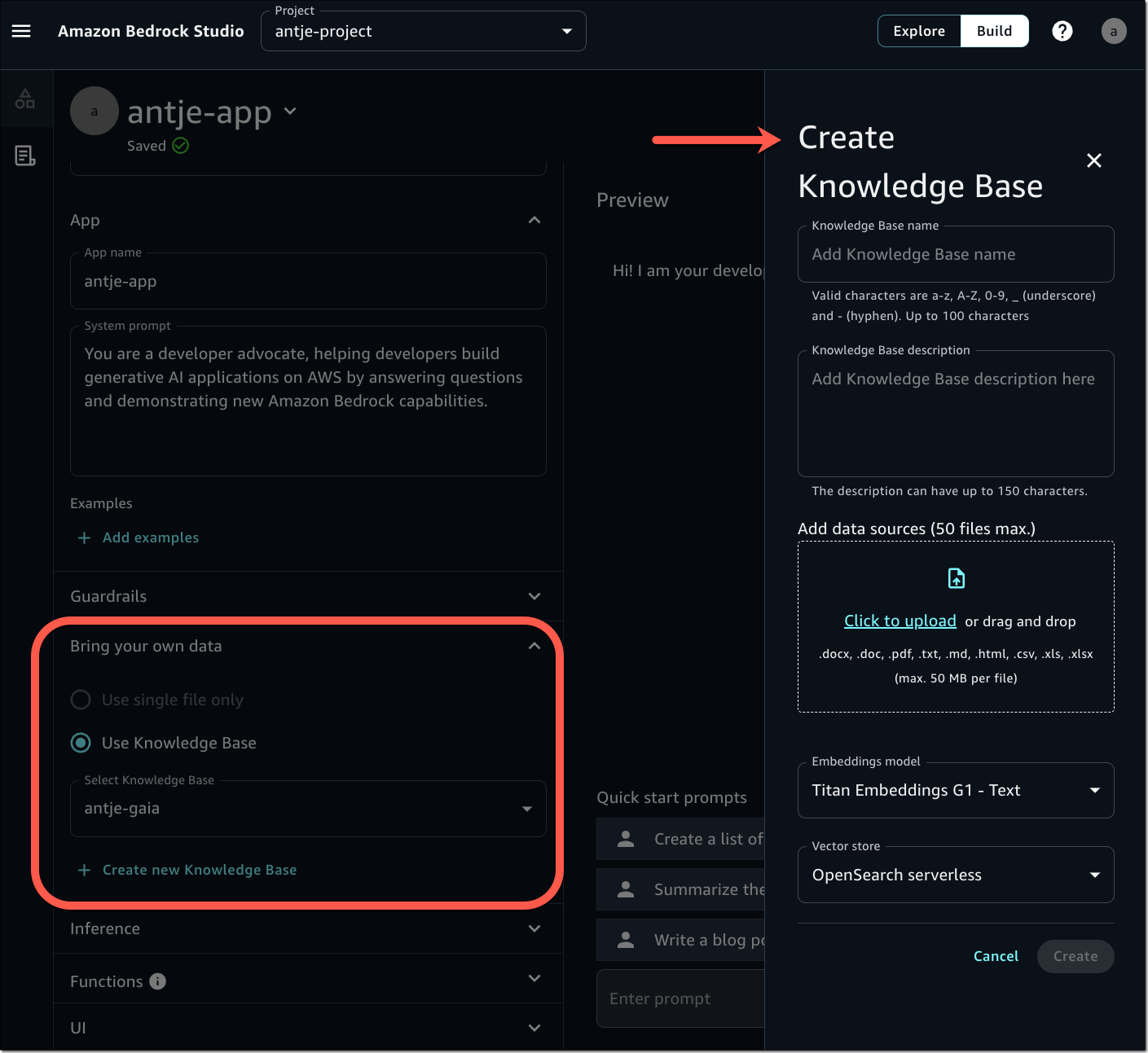The height and width of the screenshot is (1053, 1148).
Task: Open the user account avatar menu
Action: pyautogui.click(x=1114, y=31)
